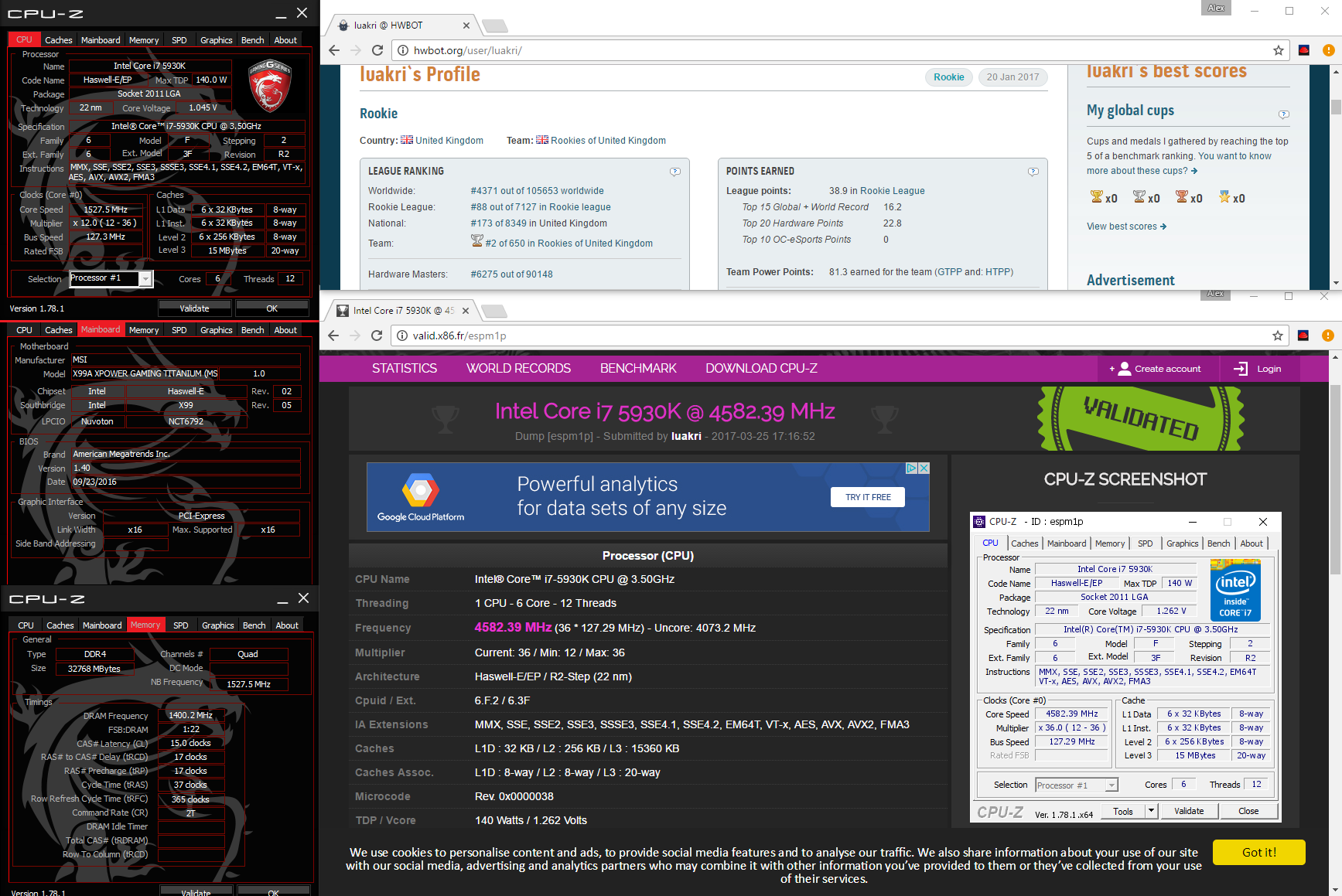The height and width of the screenshot is (896, 1342).
Task: Switch to SPD tab in top CPU-Z
Action: [x=179, y=40]
